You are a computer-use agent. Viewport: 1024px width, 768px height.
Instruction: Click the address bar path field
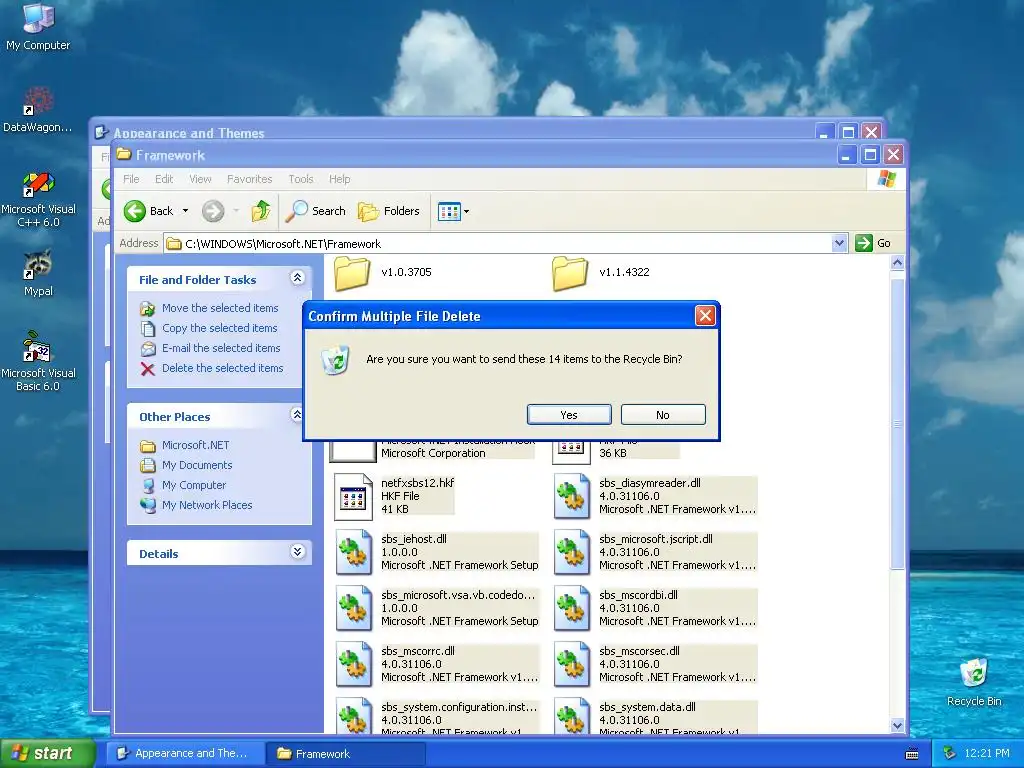tap(498, 244)
